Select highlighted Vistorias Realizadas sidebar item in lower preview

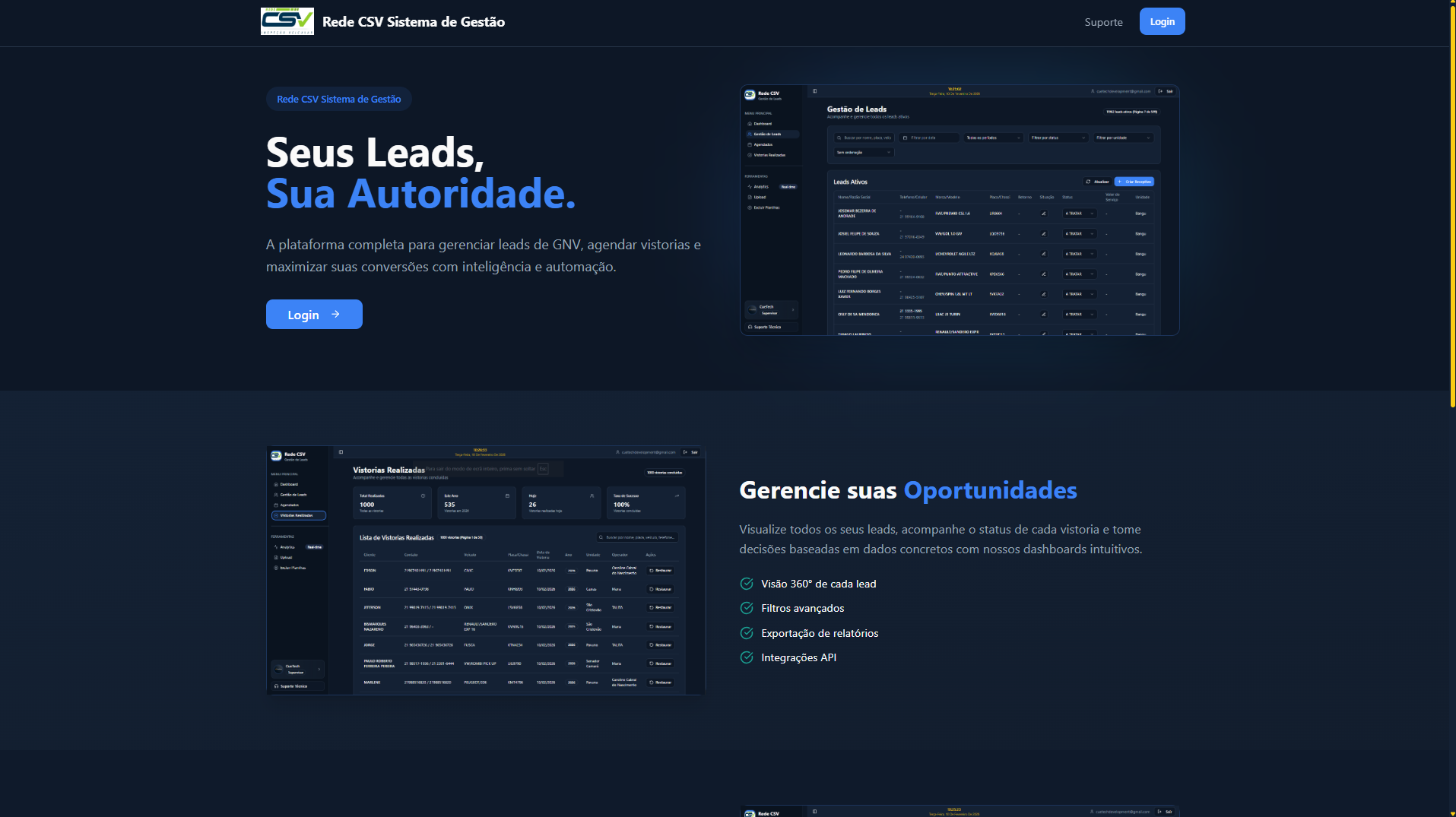(298, 515)
